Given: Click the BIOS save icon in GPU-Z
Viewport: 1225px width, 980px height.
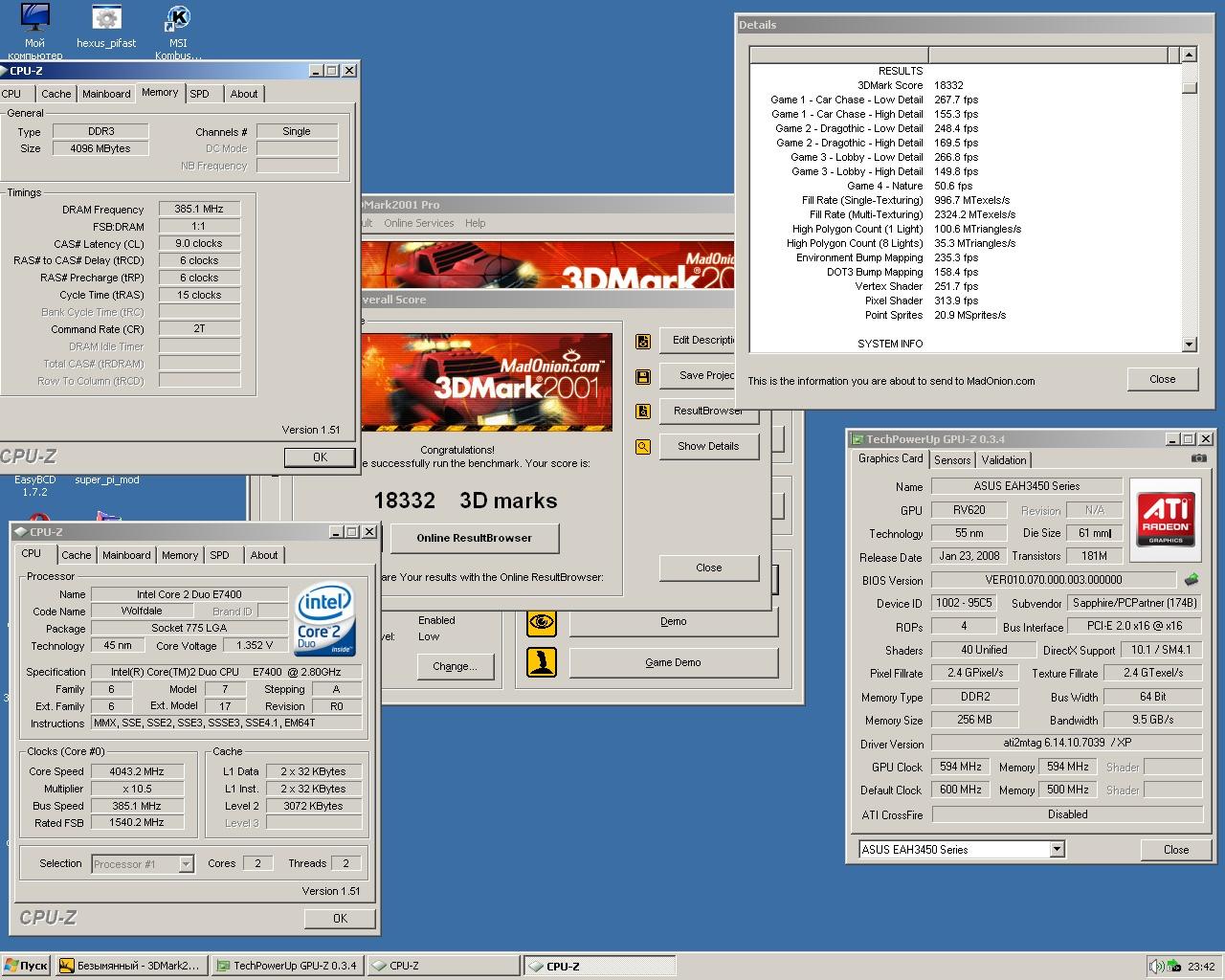Looking at the screenshot, I should 1192,580.
